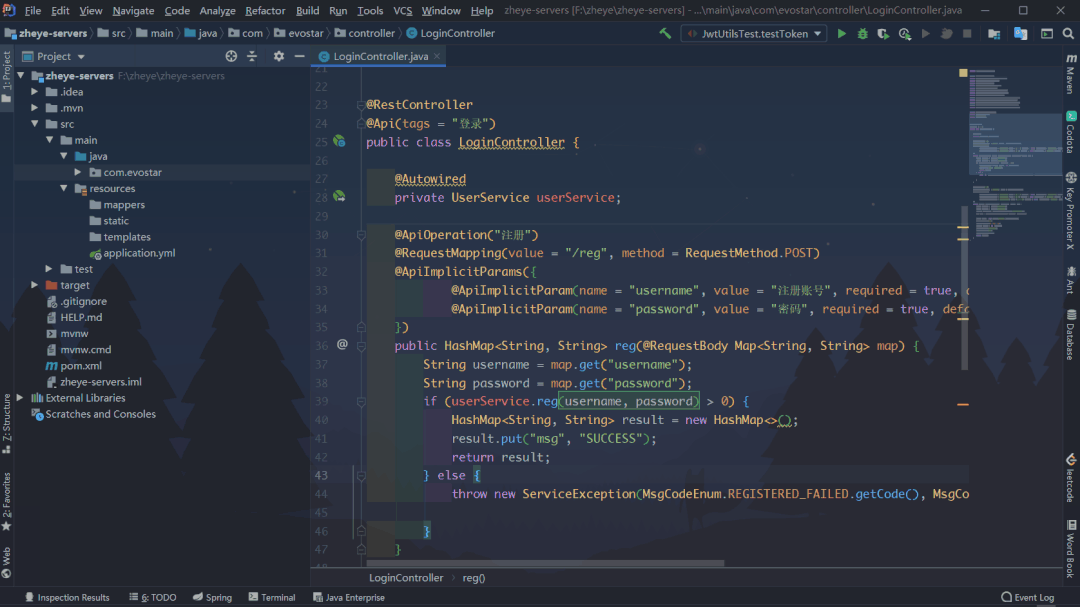This screenshot has width=1080, height=607.
Task: Toggle the Web tool window stripe
Action: coord(6,562)
